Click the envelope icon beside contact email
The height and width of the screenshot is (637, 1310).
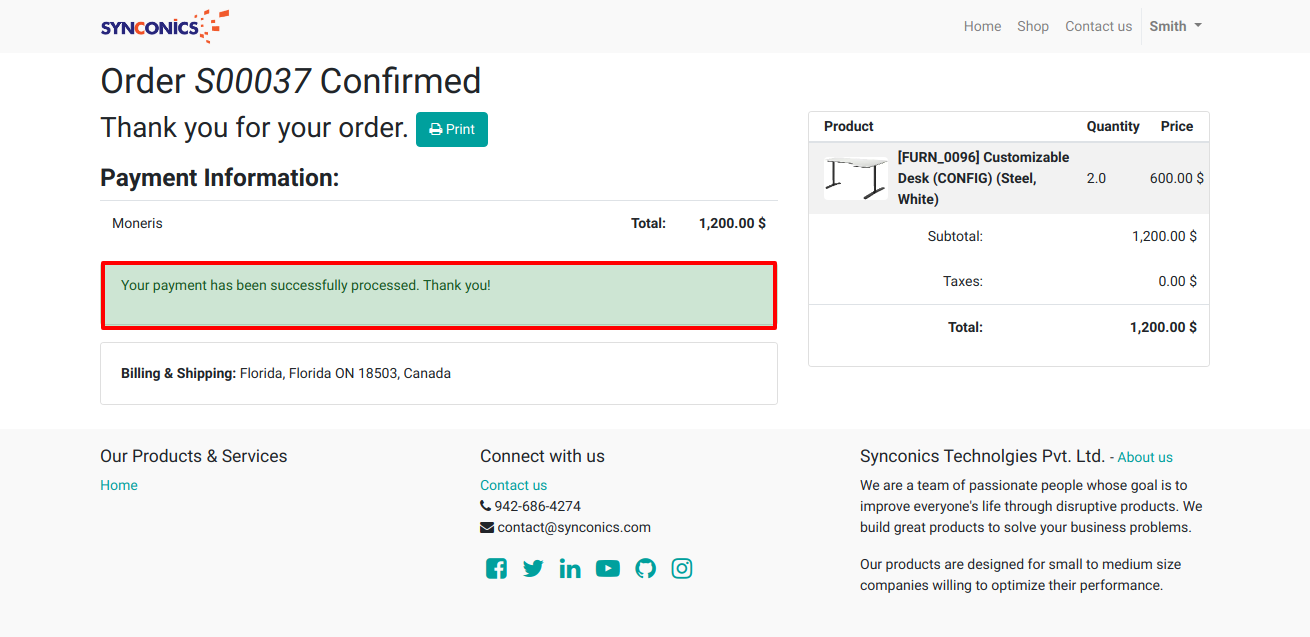487,527
